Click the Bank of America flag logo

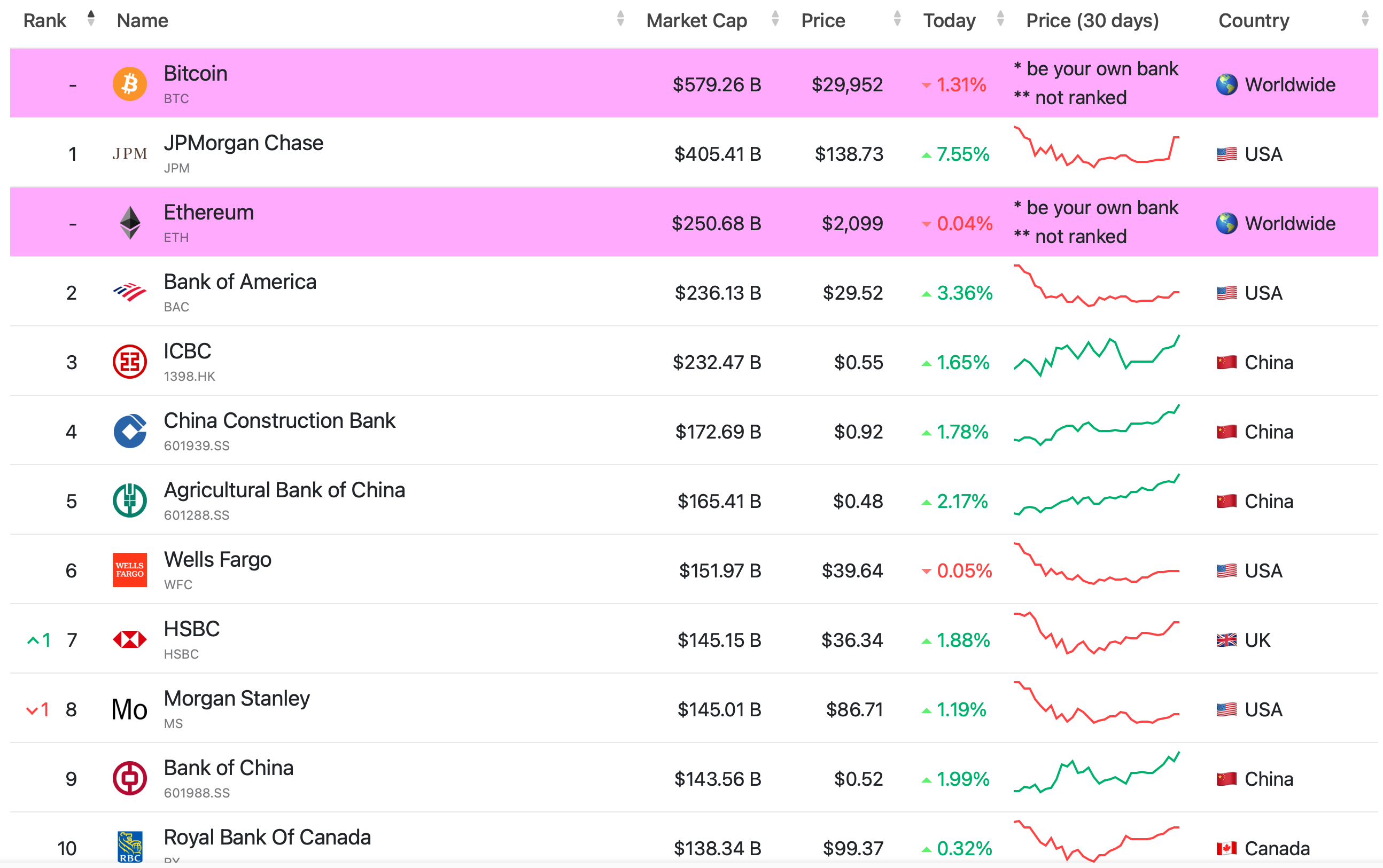click(129, 292)
